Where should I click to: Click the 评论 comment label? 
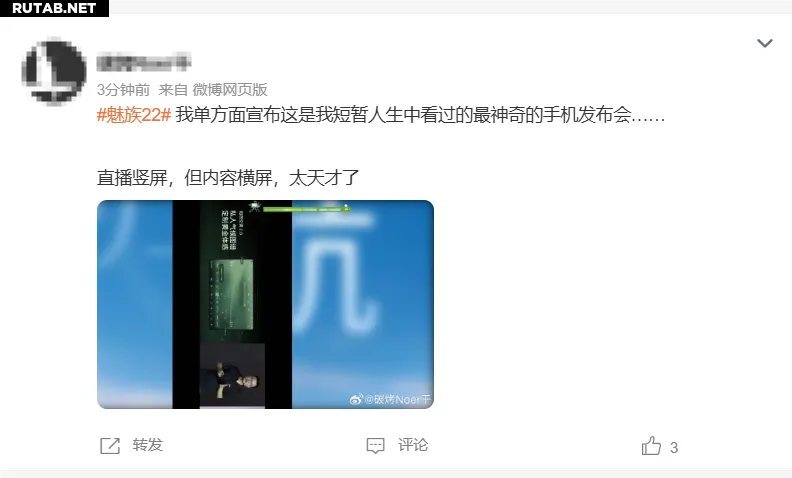413,445
